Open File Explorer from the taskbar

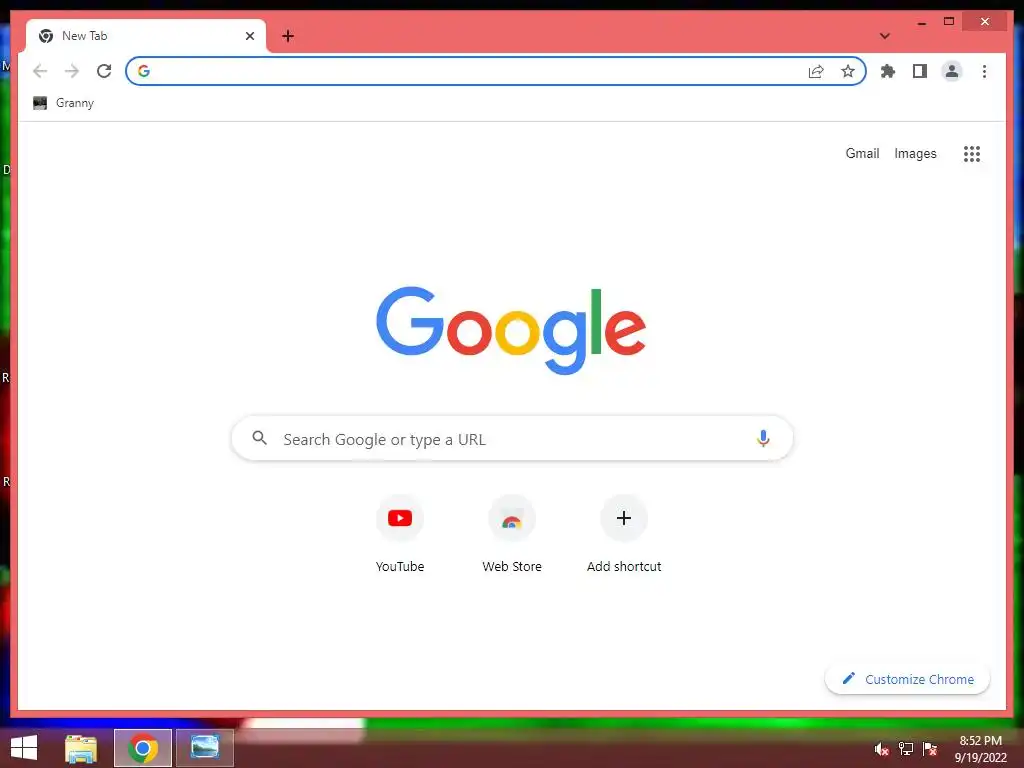[x=81, y=748]
